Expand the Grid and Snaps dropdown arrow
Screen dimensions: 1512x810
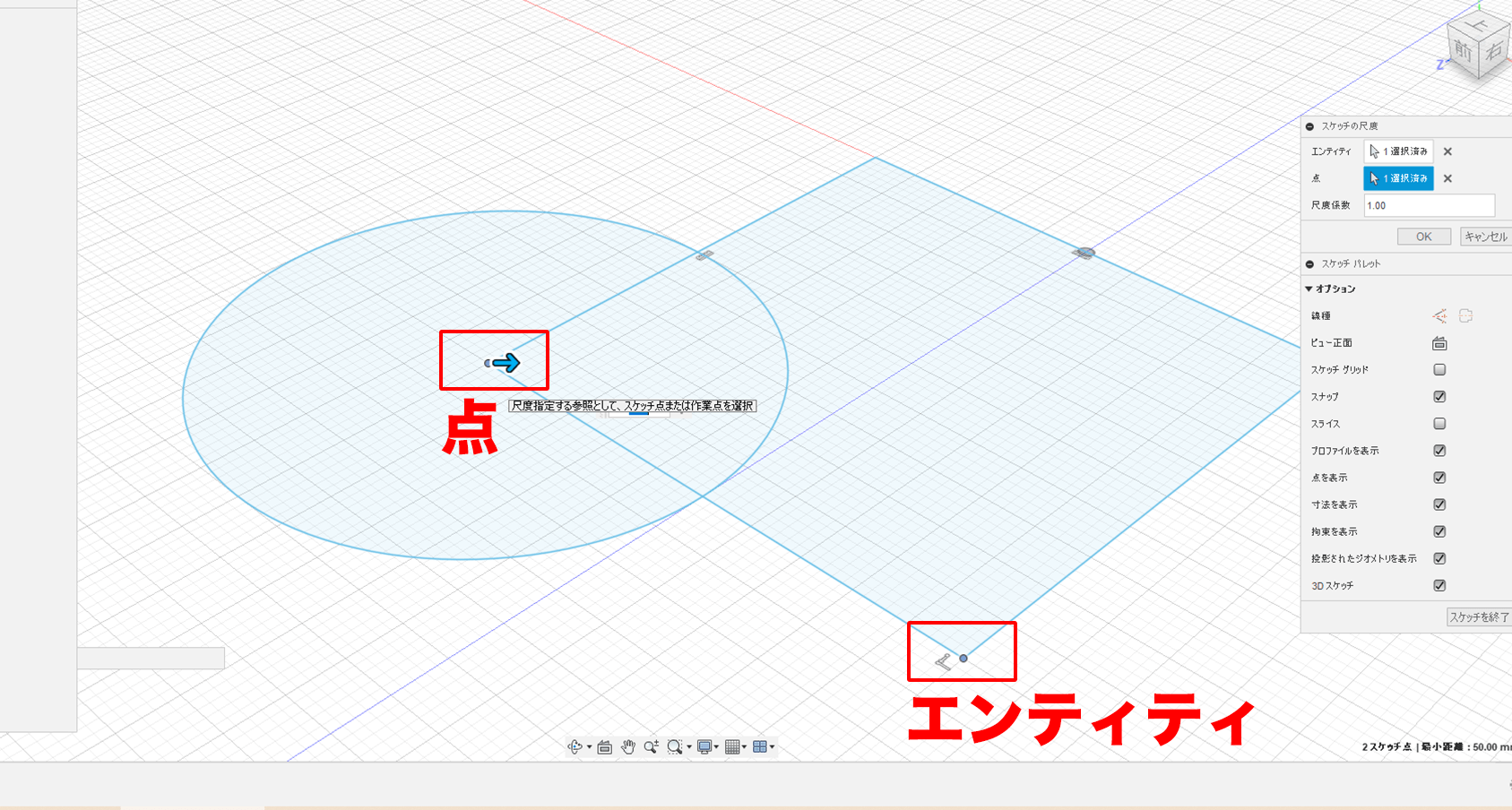click(x=744, y=747)
